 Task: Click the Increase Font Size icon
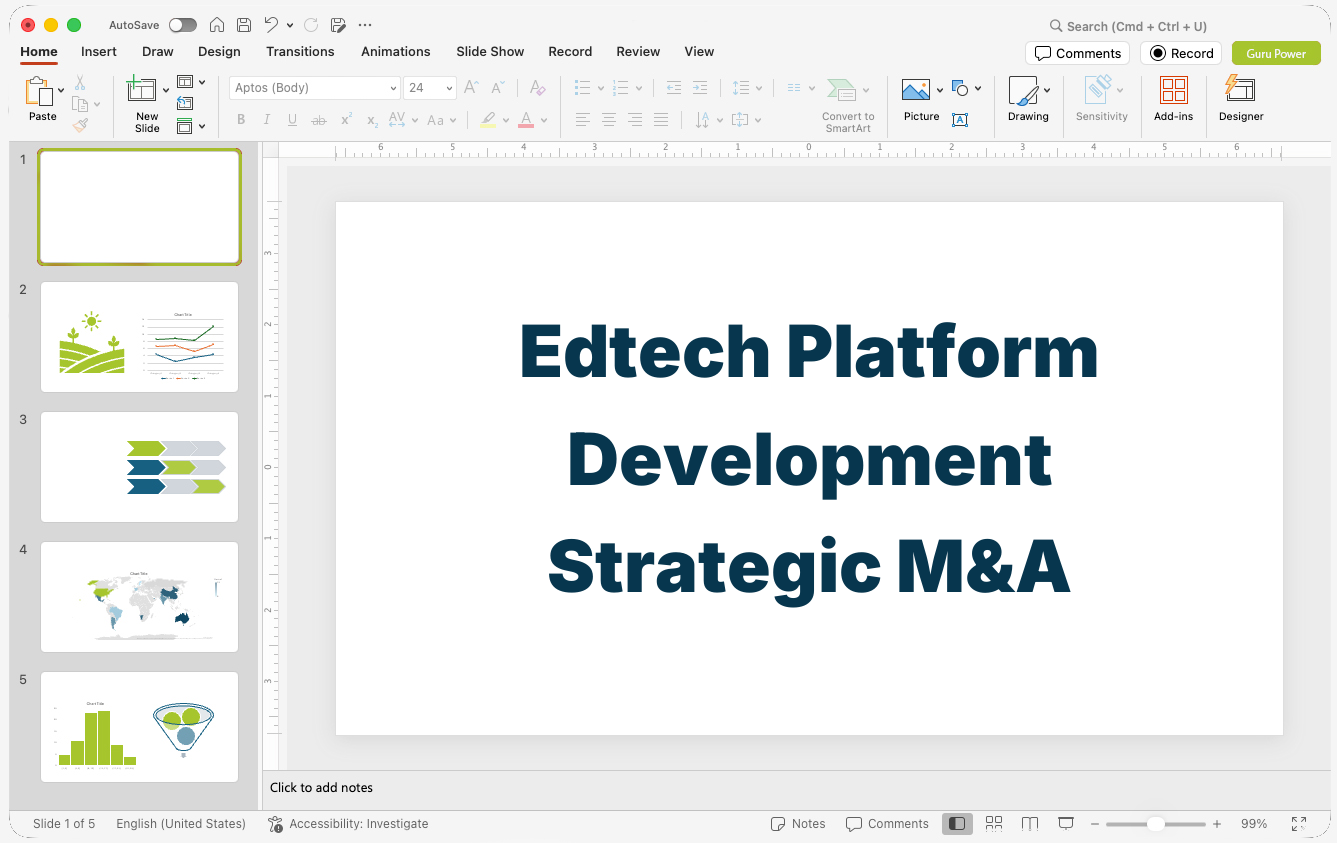tap(472, 88)
